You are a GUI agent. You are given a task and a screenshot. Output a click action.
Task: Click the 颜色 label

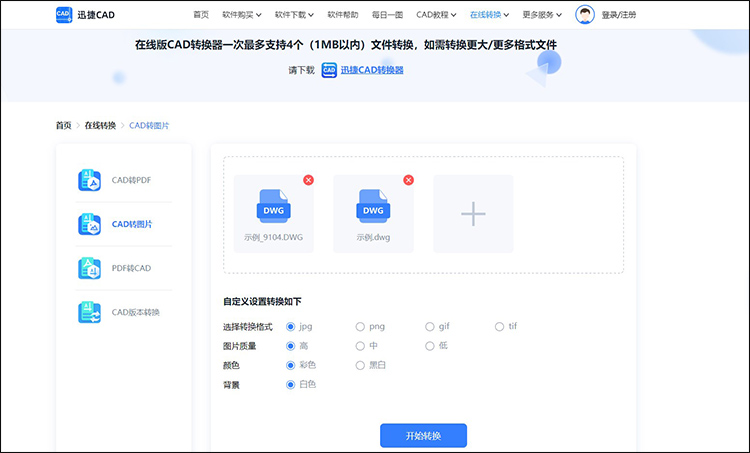(x=231, y=365)
